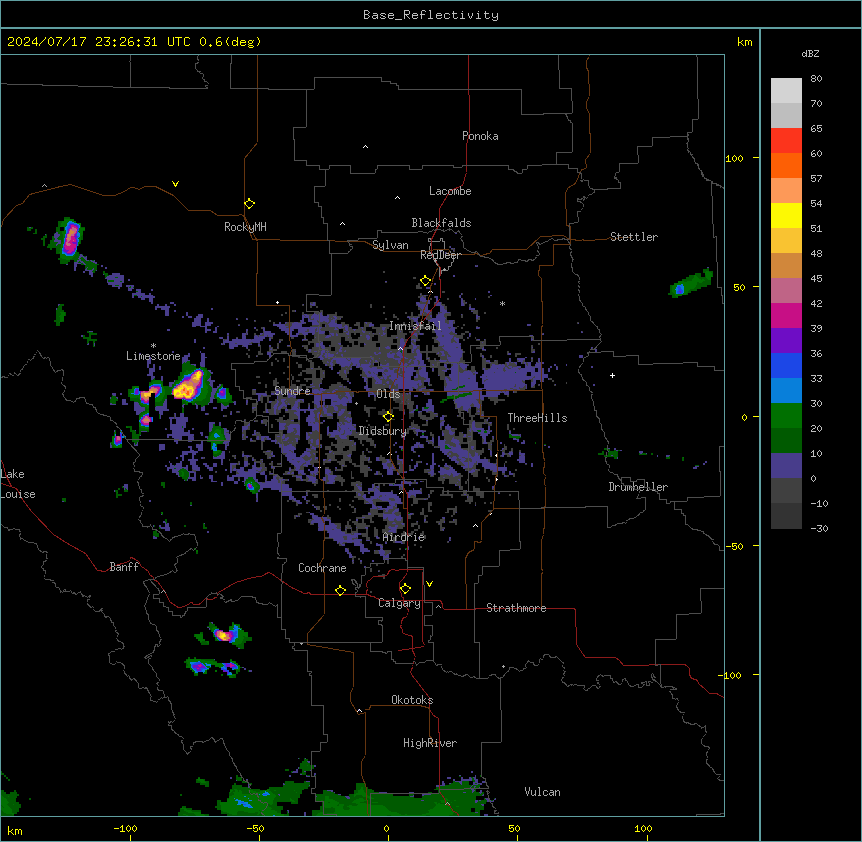Pick the slate 0-10 dBZ legend color

click(x=786, y=466)
